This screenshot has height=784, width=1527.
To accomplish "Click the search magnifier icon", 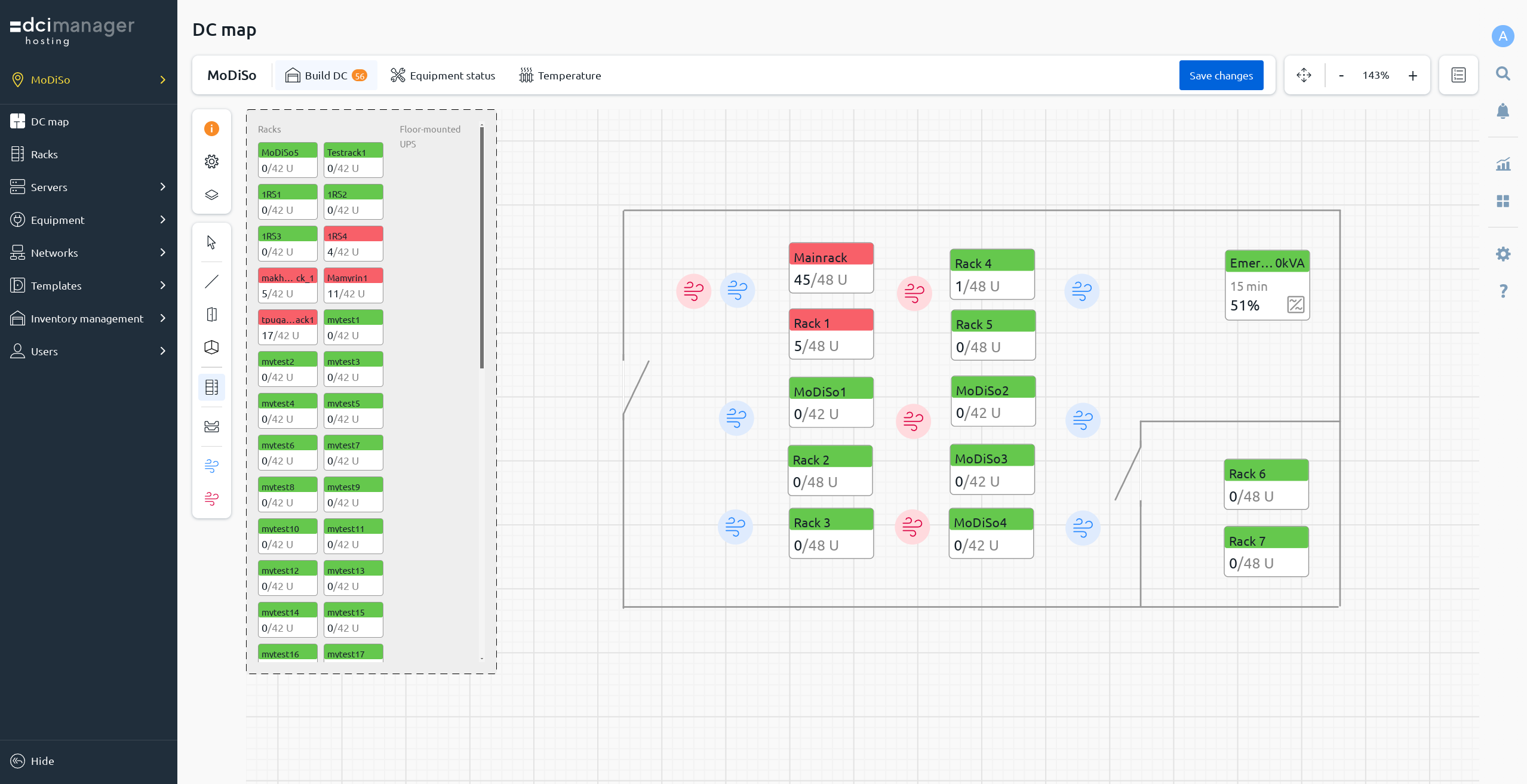I will pyautogui.click(x=1503, y=73).
